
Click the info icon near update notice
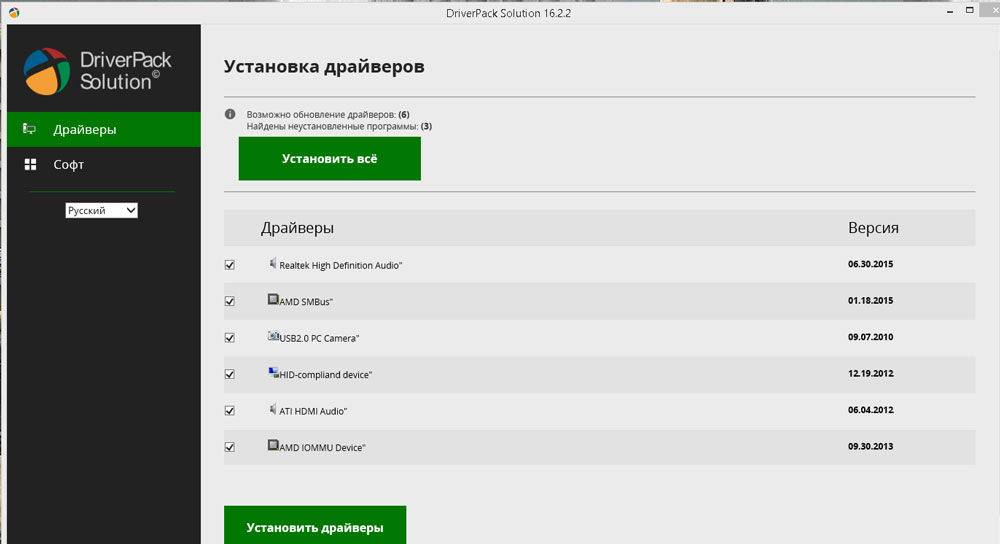click(230, 114)
